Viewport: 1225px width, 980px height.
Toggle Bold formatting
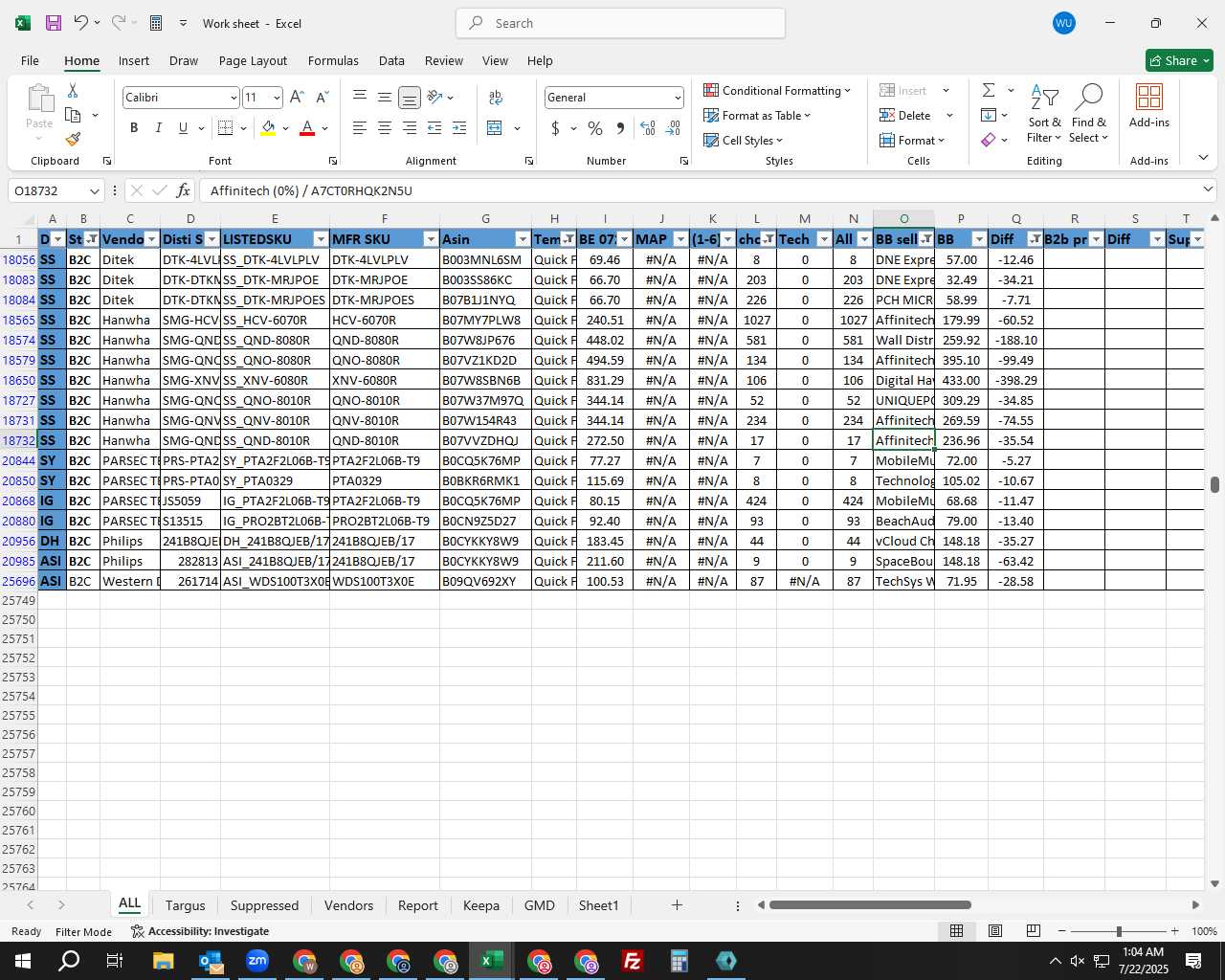coord(134,128)
